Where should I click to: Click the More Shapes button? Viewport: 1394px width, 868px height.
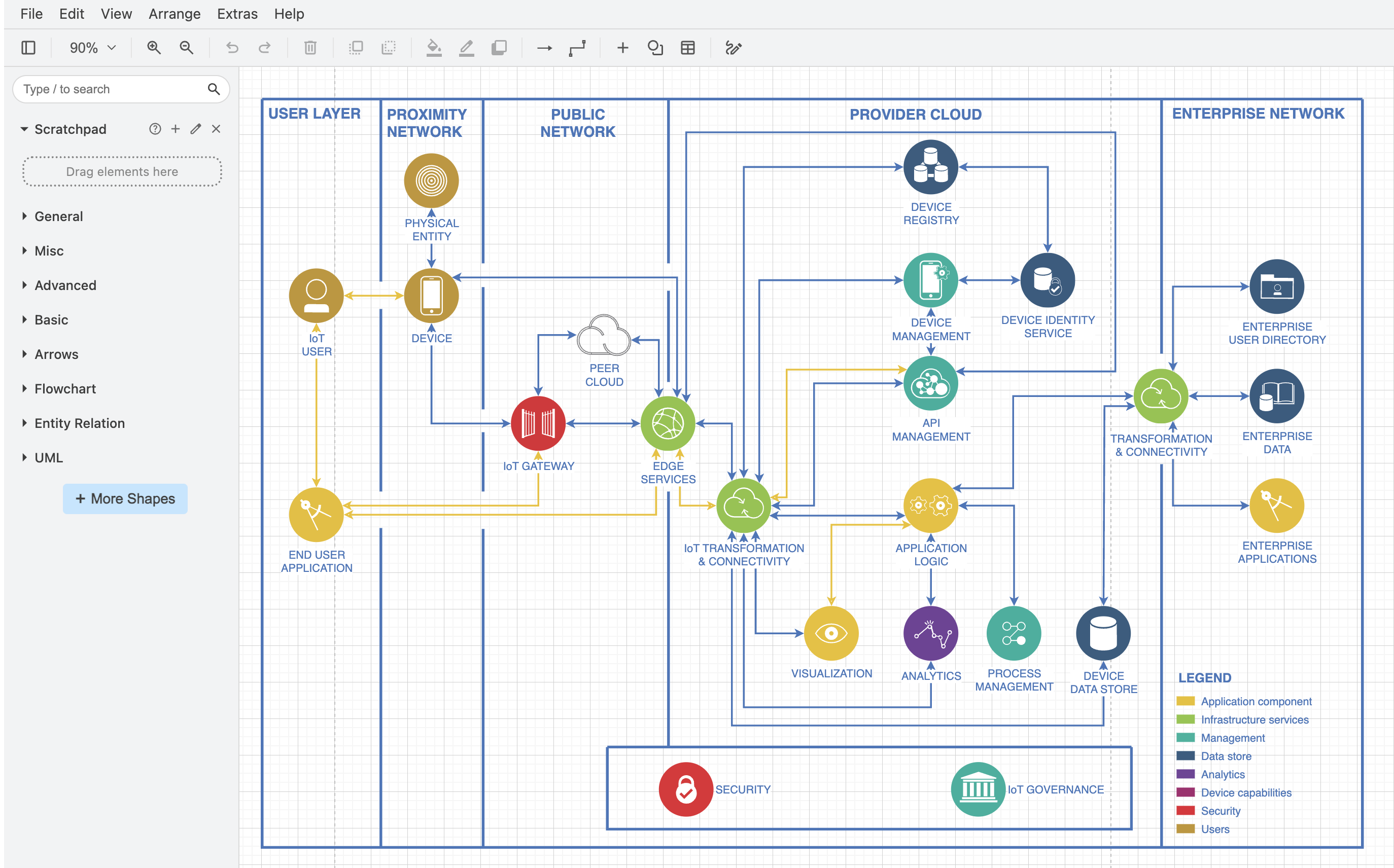[125, 498]
